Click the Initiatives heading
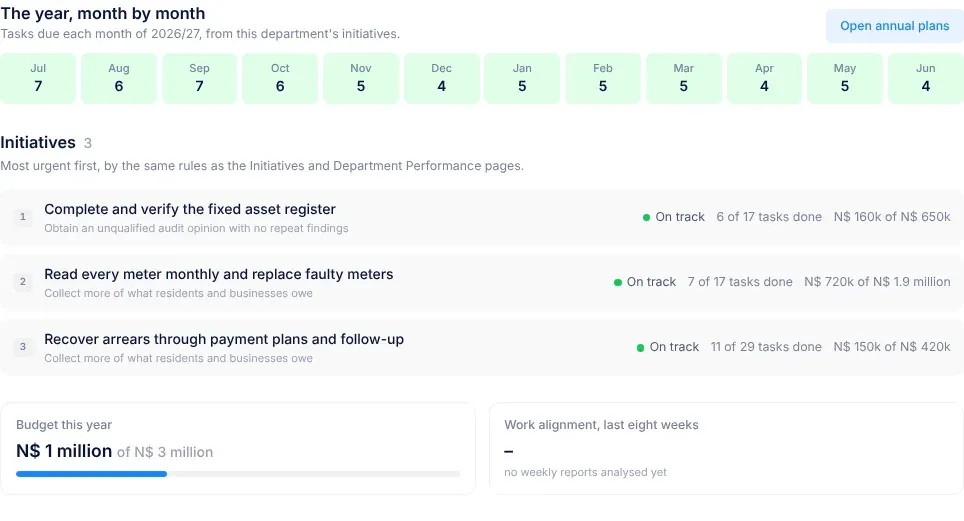Screen dimensions: 964x521 coord(38,143)
